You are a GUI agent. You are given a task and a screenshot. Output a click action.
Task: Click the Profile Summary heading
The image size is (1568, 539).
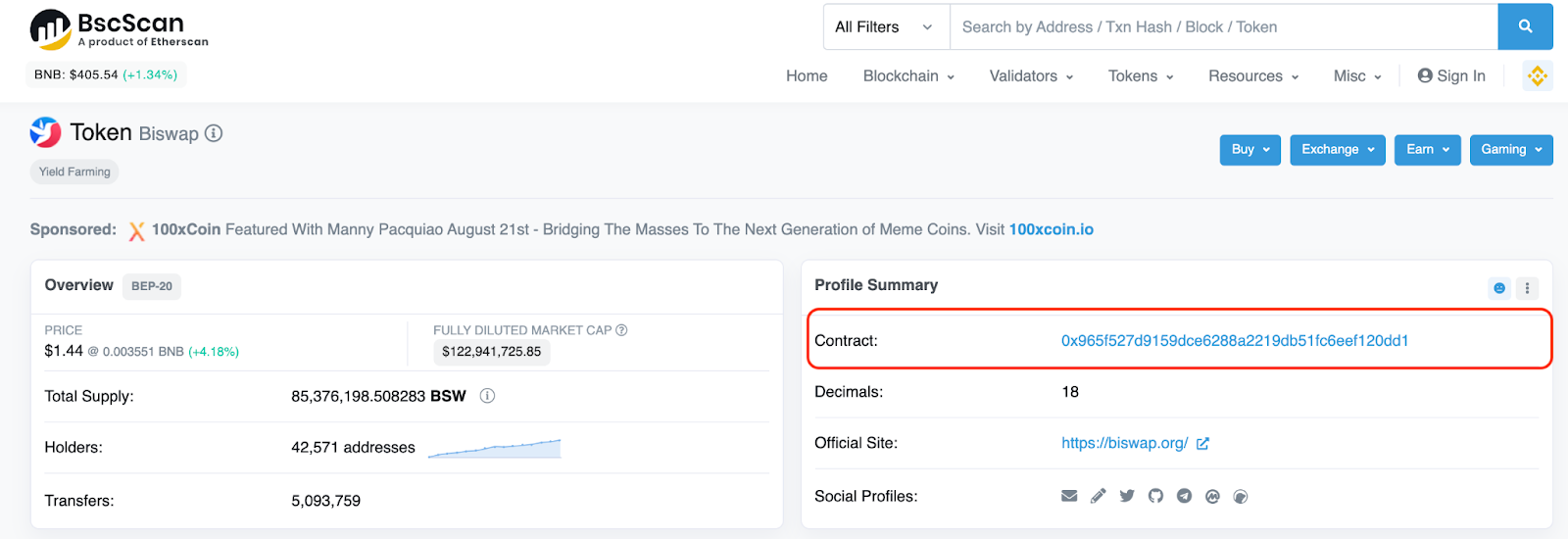coord(876,285)
